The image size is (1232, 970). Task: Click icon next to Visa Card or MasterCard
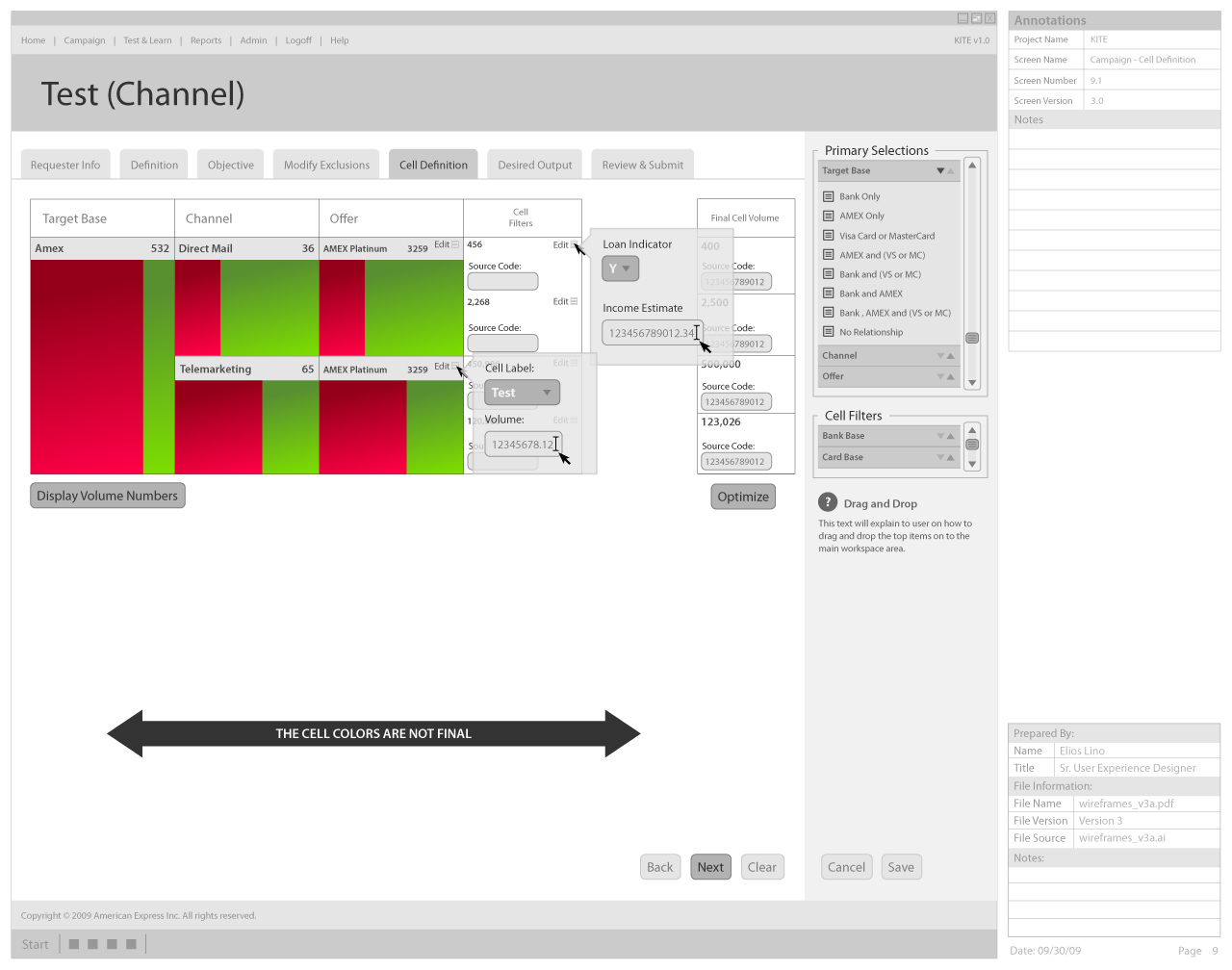point(828,236)
